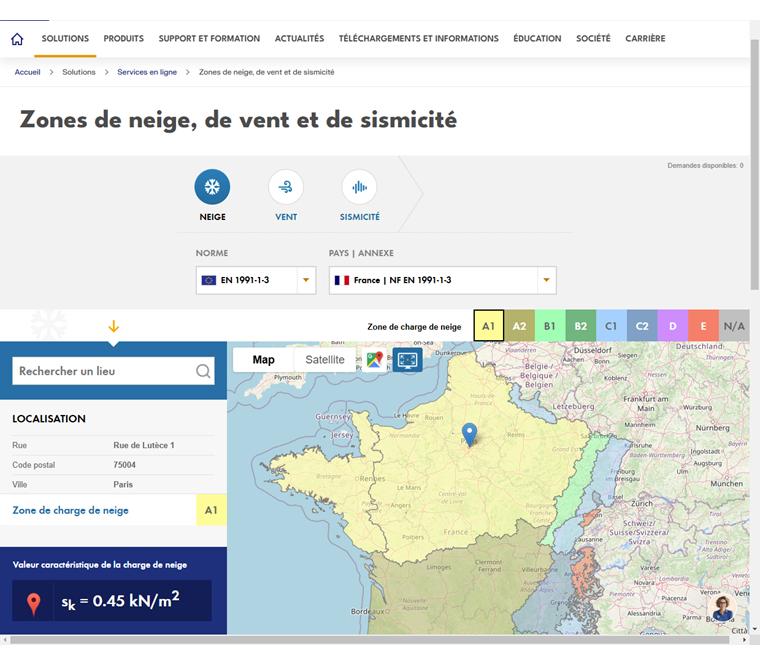Click the search magnifier icon
This screenshot has height=665, width=760.
point(203,371)
